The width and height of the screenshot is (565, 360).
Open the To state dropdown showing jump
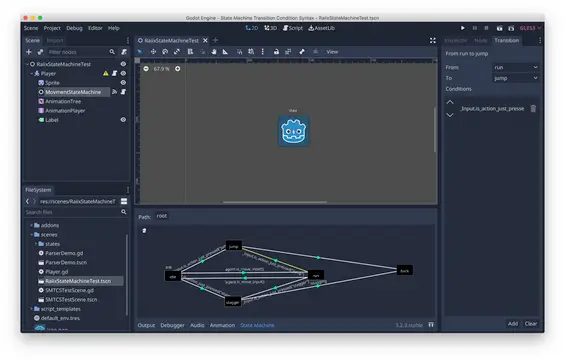[516, 78]
